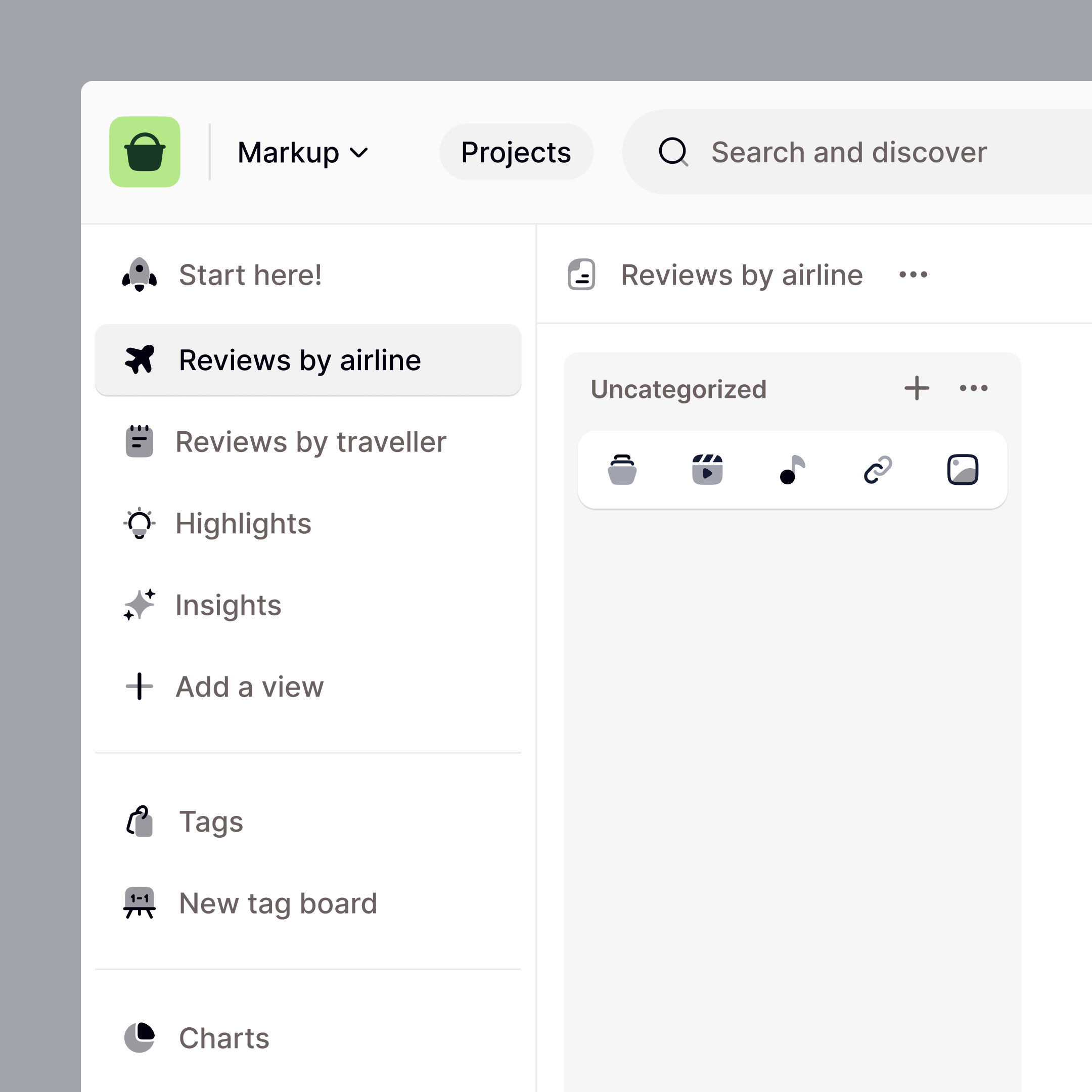Screen dimensions: 1092x1092
Task: Open the more options menu beside header title
Action: pos(914,275)
